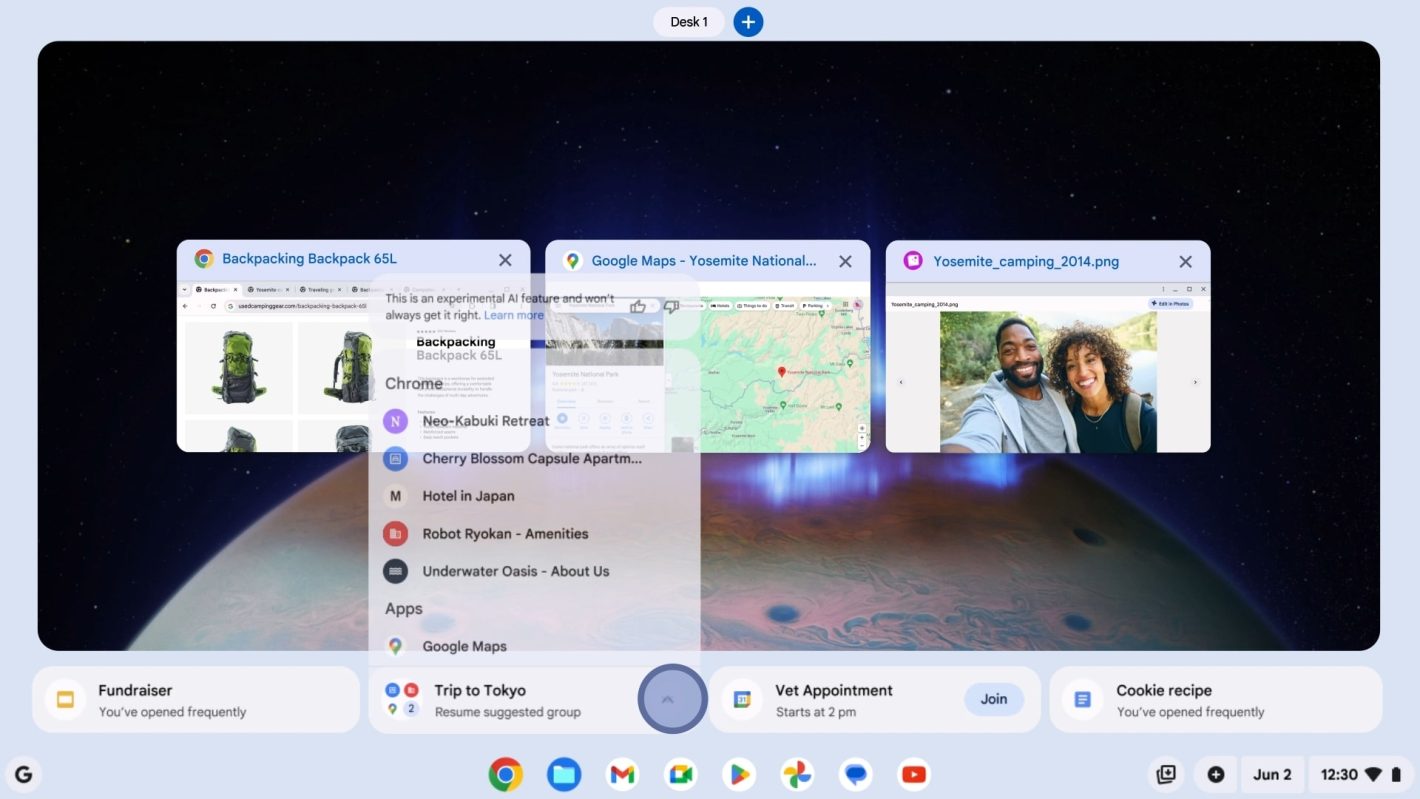Open Google Play Store icon
The width and height of the screenshot is (1420, 799).
coord(739,774)
